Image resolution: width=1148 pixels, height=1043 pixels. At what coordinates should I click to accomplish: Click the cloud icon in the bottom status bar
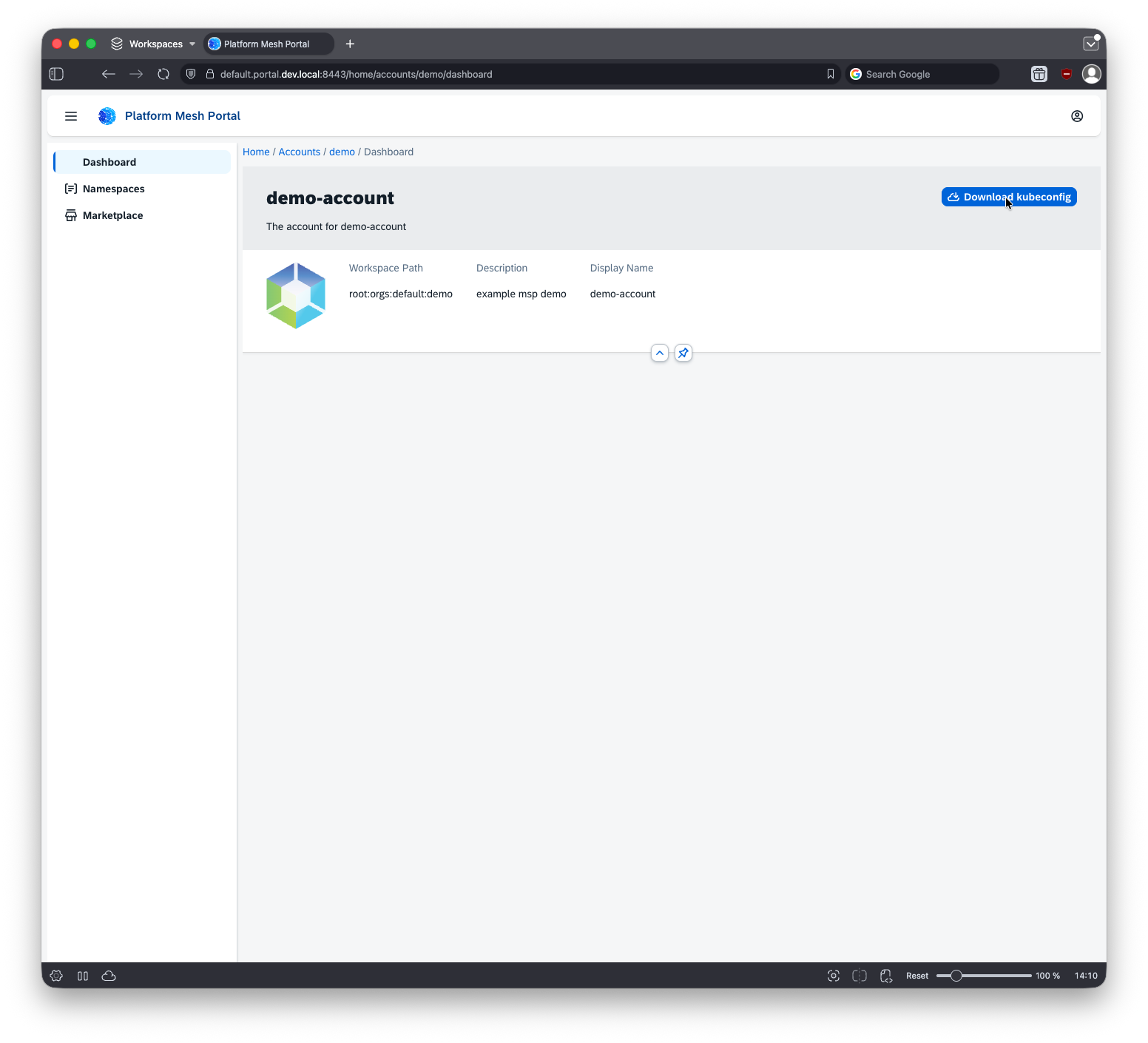(109, 976)
